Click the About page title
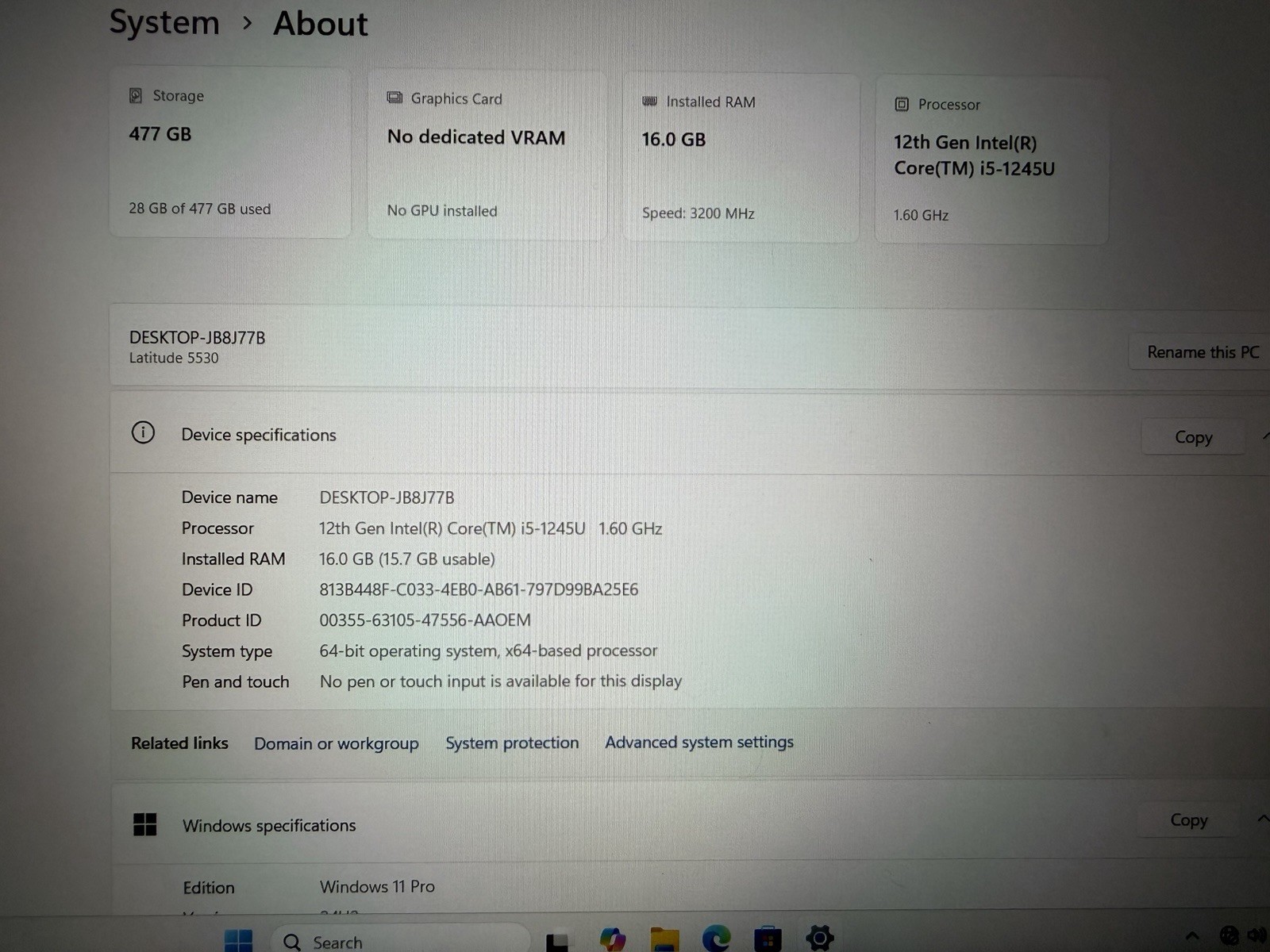The width and height of the screenshot is (1270, 952). tap(321, 24)
